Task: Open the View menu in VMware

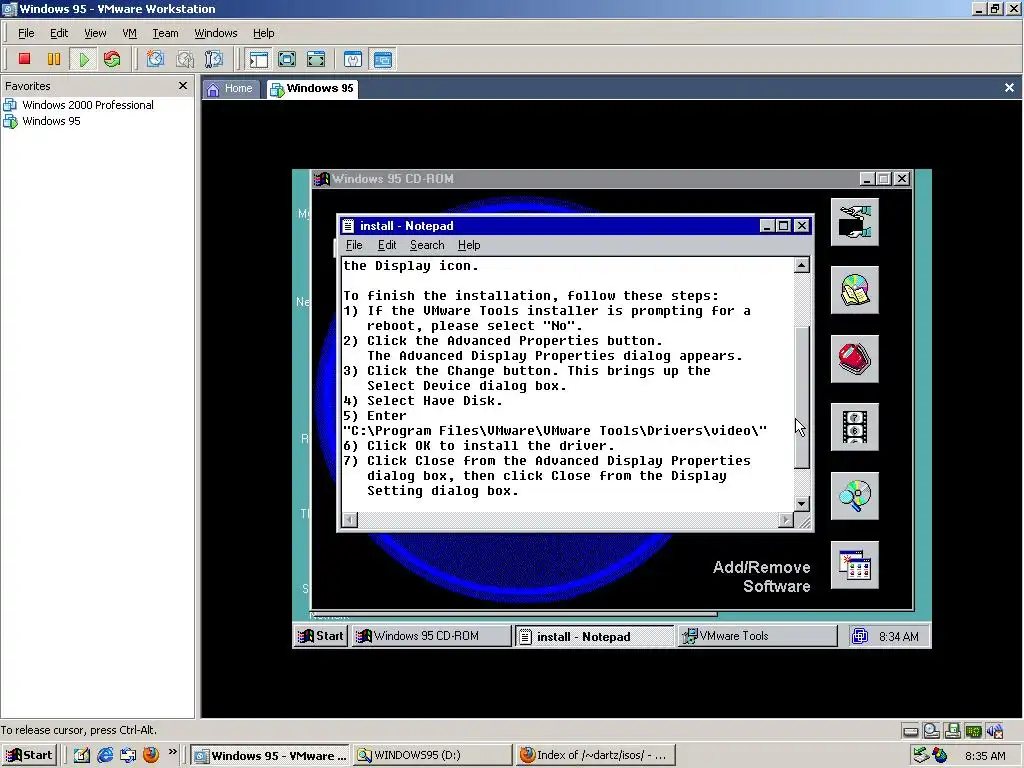Action: (95, 33)
